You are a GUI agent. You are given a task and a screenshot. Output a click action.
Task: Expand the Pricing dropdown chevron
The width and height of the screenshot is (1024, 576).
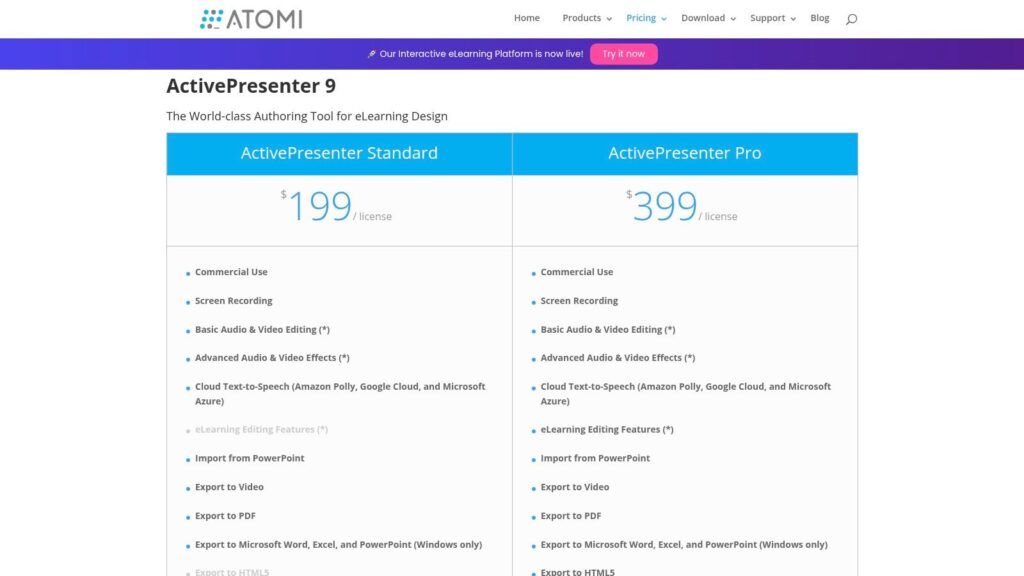click(x=664, y=19)
